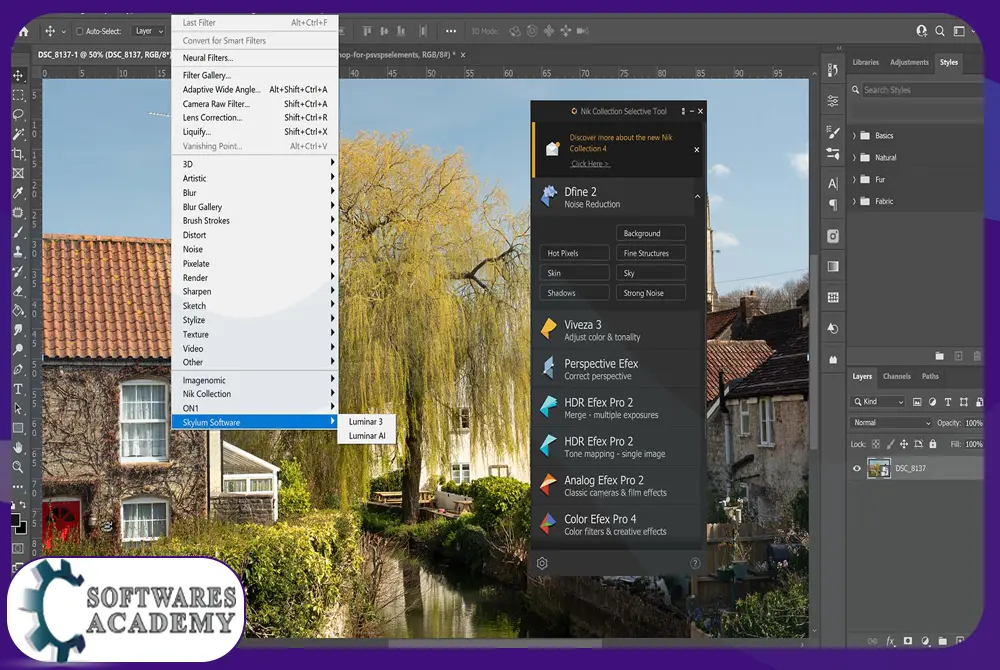Click the Strong Noise button

(651, 293)
